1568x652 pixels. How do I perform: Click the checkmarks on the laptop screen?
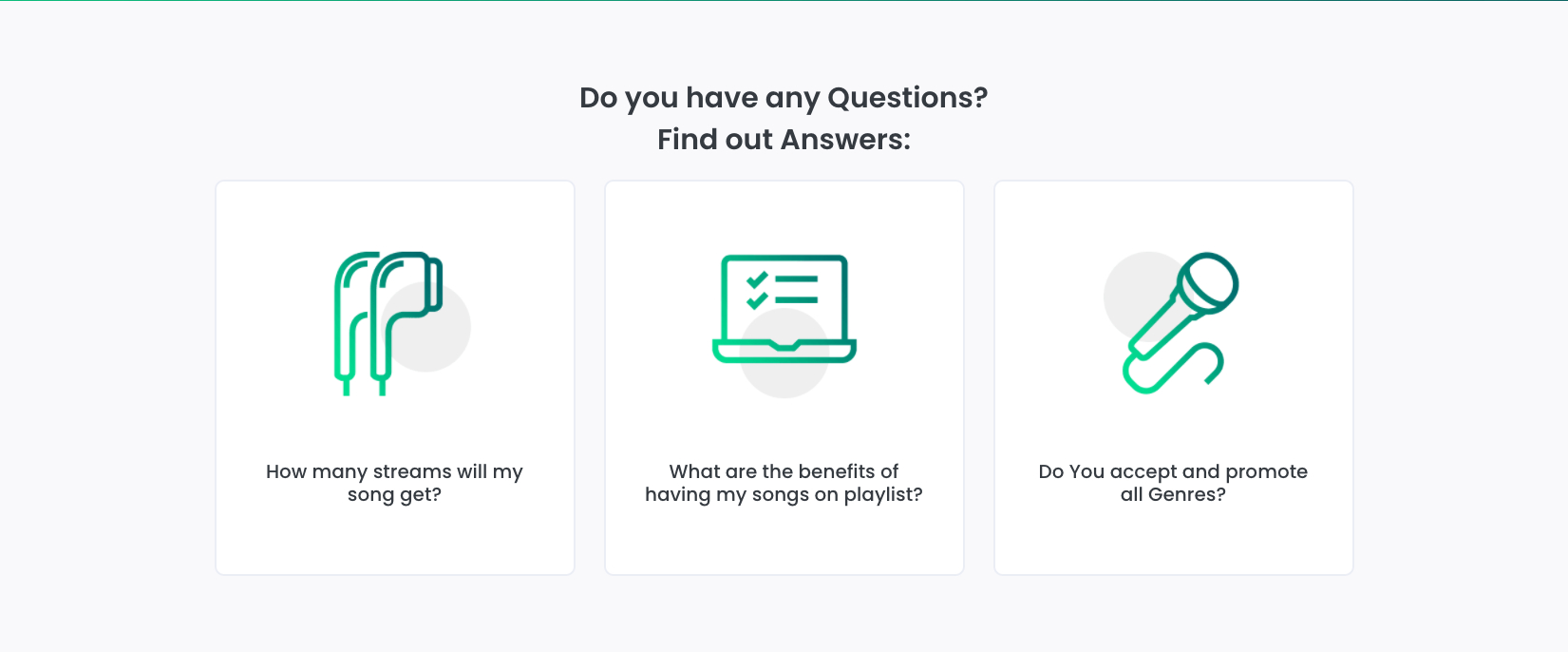point(757,290)
